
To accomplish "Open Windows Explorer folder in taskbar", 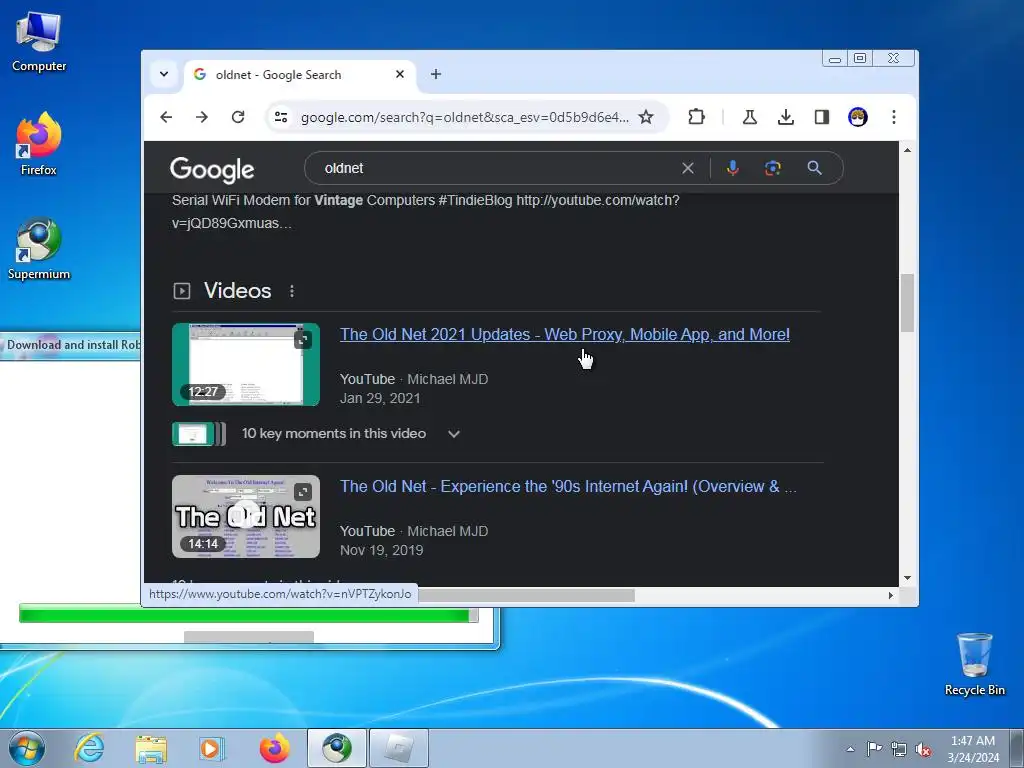I will coord(151,748).
